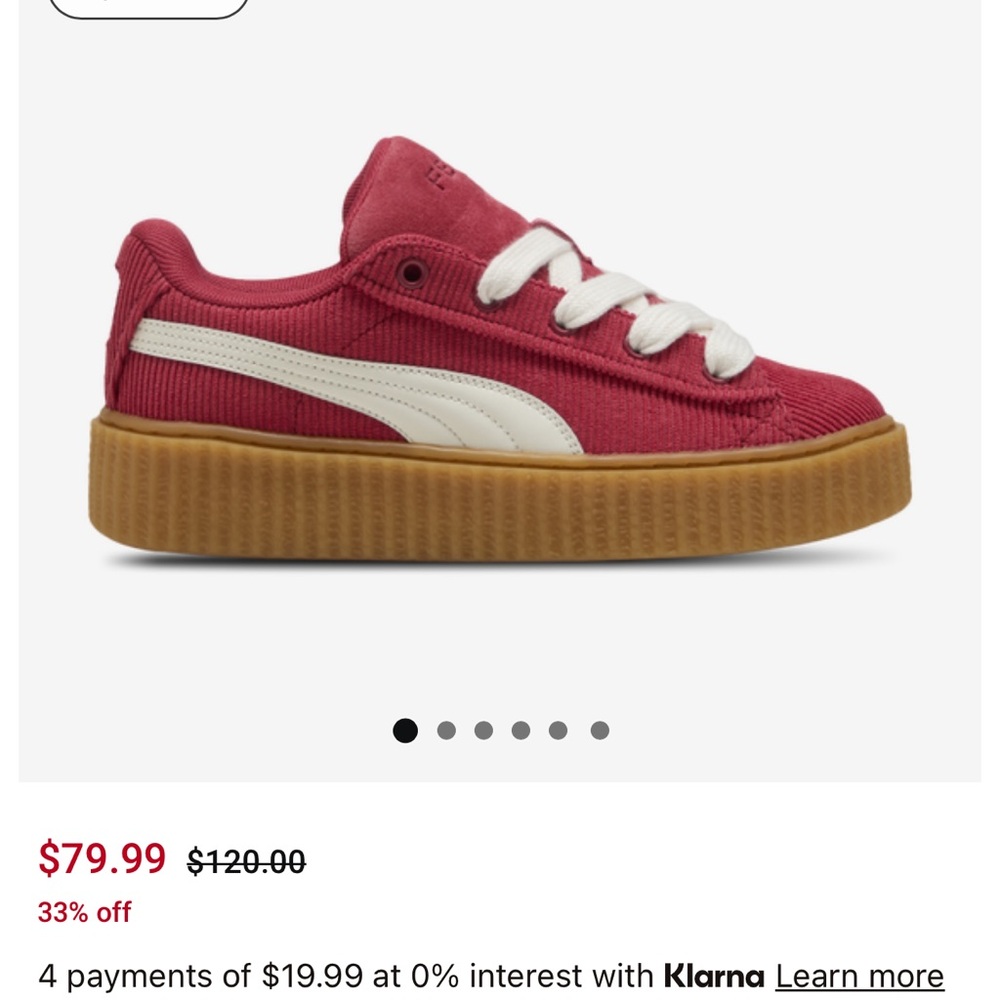View the second product image dot
This screenshot has height=1000, width=1000.
[x=444, y=731]
